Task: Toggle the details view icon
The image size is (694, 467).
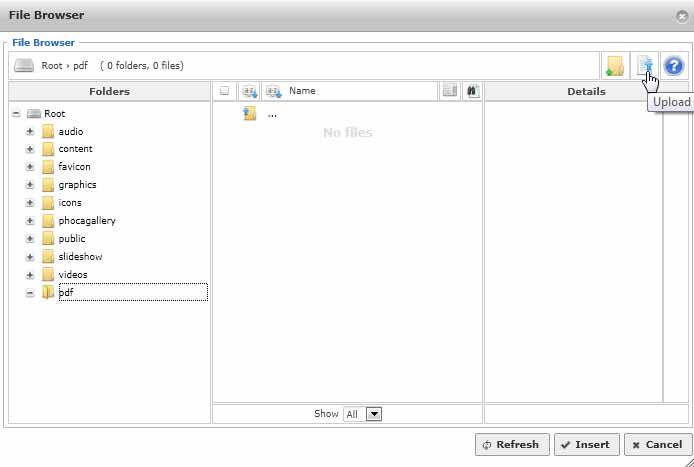Action: coord(450,91)
